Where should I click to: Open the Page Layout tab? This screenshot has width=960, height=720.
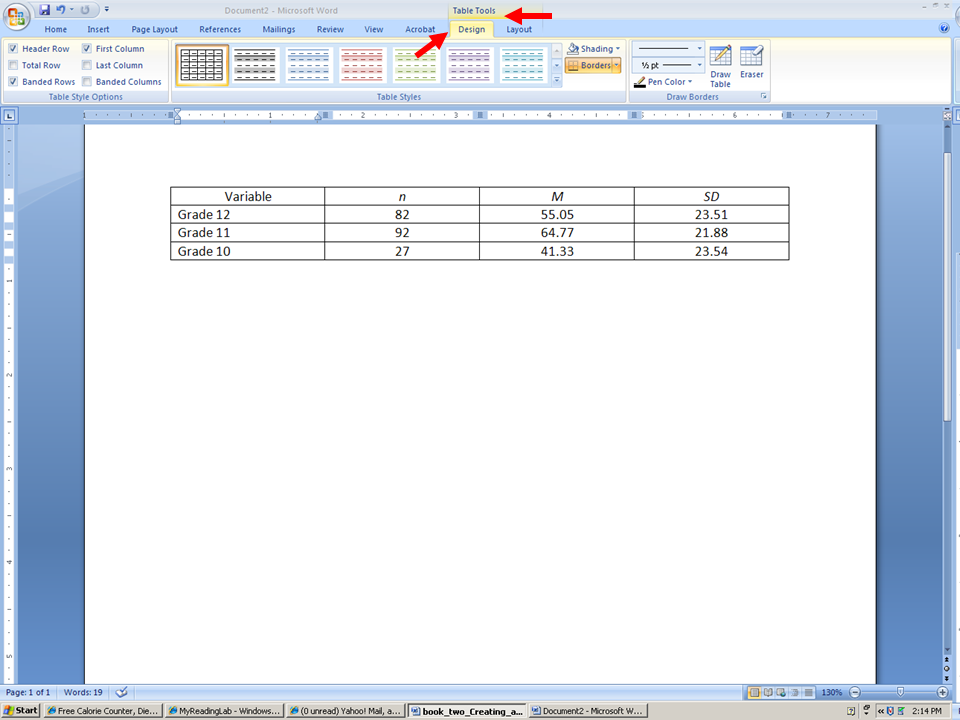154,30
